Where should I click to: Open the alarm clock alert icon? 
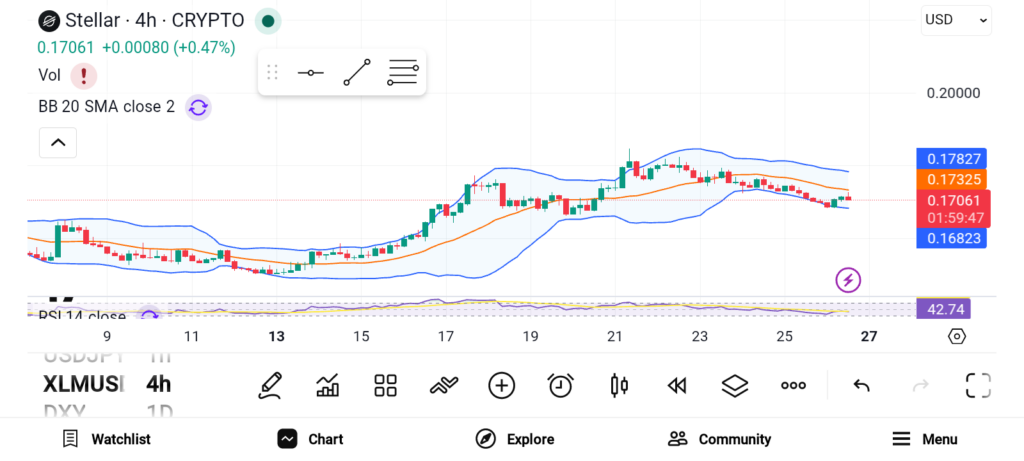[560, 385]
